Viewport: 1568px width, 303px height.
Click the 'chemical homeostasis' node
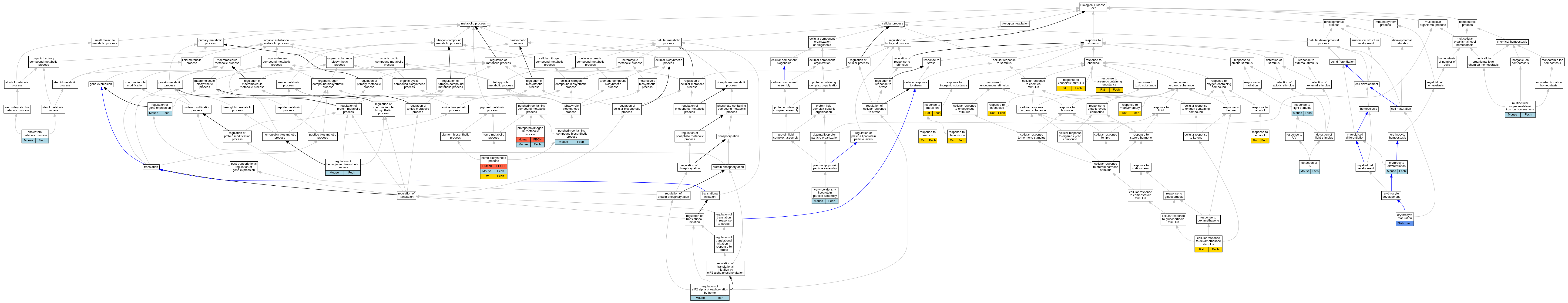(x=1512, y=42)
